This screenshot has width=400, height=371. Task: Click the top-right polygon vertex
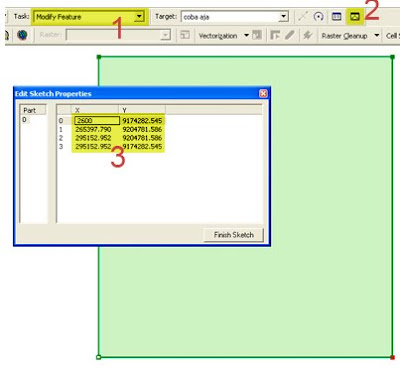(x=392, y=57)
